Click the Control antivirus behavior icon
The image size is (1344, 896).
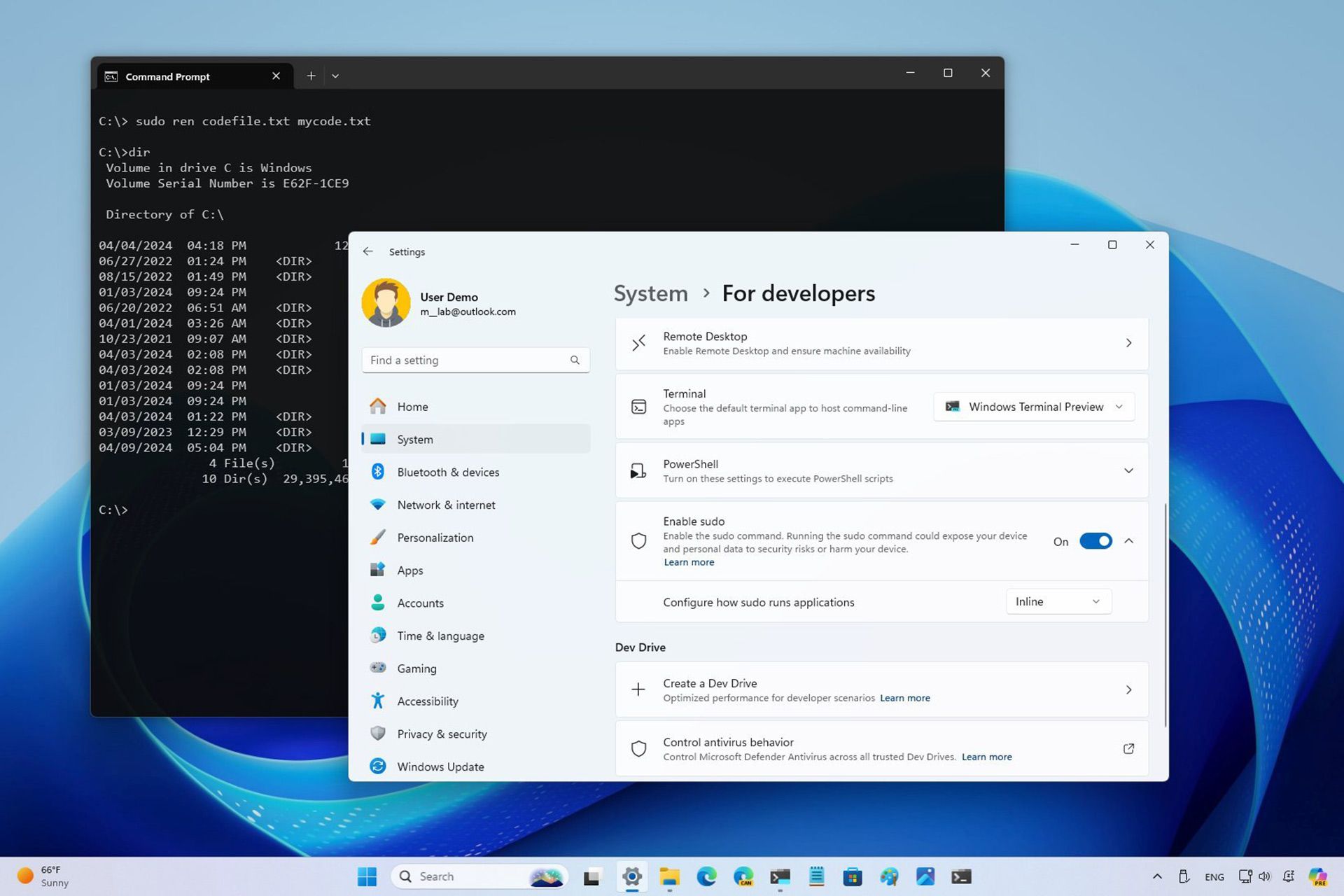(x=639, y=748)
